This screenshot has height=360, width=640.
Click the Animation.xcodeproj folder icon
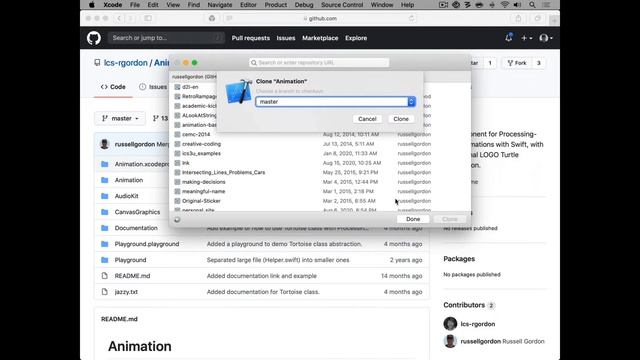pyautogui.click(x=104, y=164)
